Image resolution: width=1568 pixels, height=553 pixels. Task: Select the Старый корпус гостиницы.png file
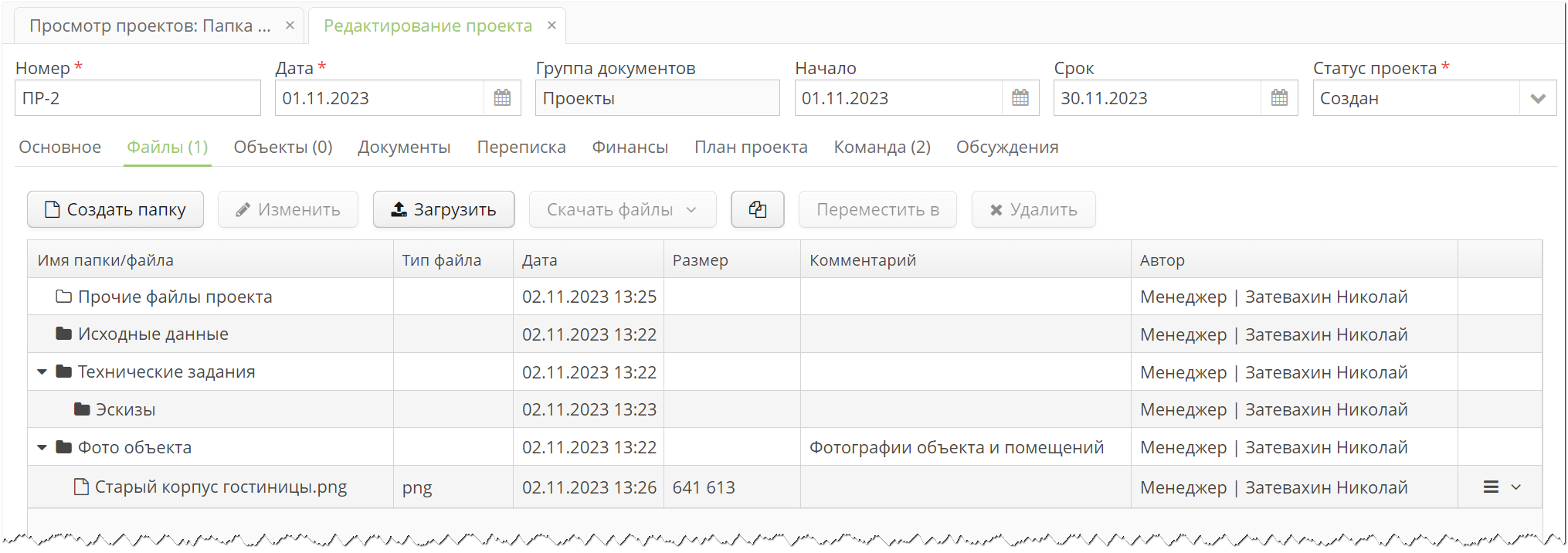coord(220,487)
